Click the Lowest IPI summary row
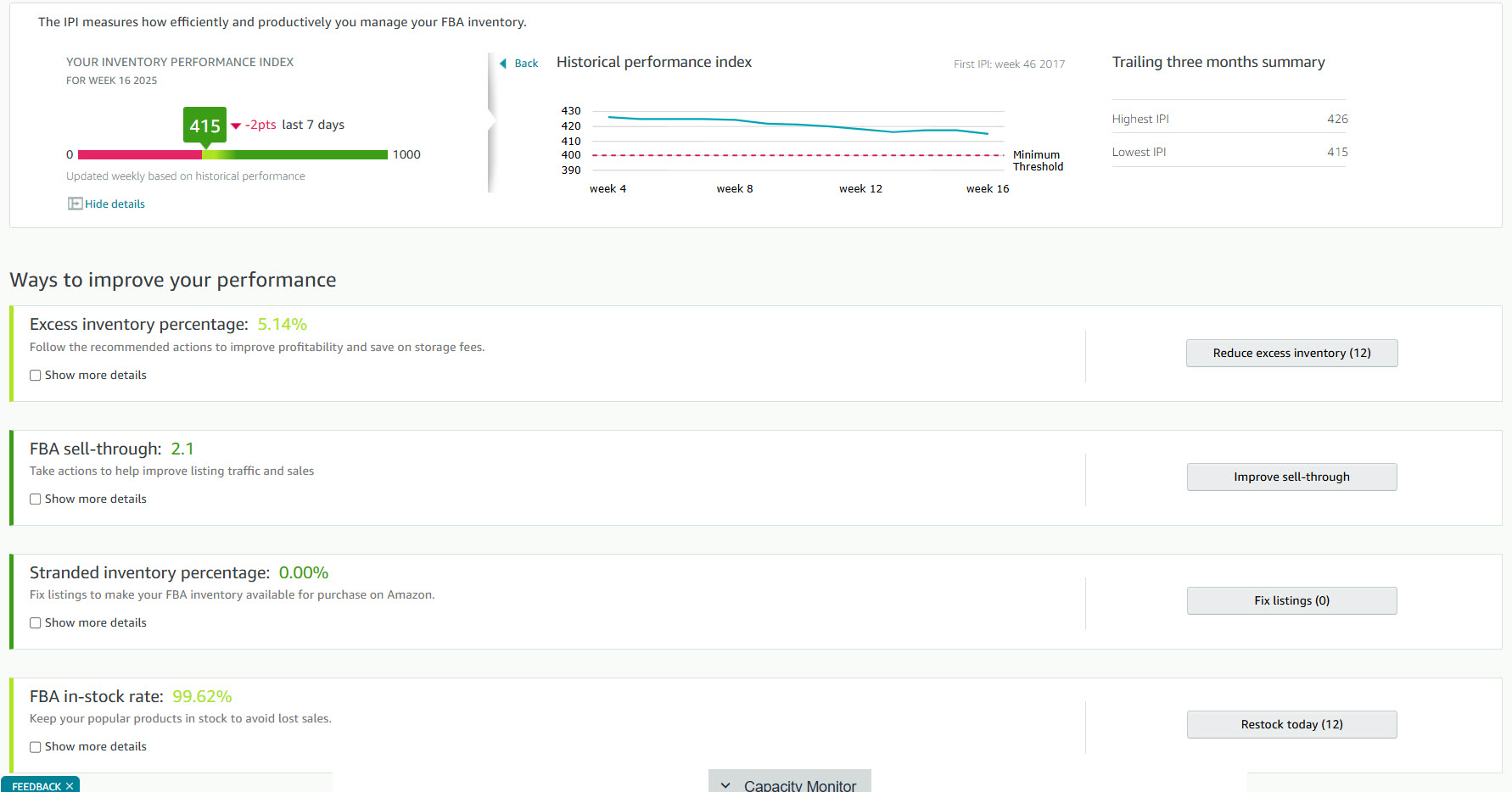 1229,152
